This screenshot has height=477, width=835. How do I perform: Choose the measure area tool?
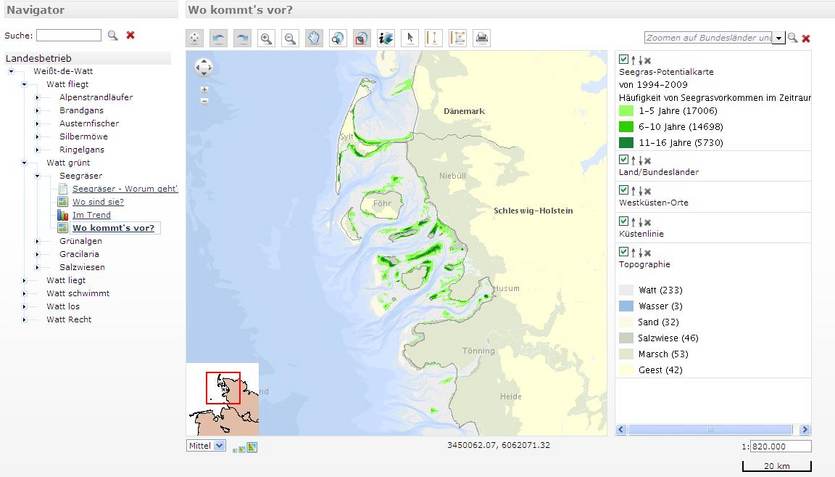[x=458, y=38]
